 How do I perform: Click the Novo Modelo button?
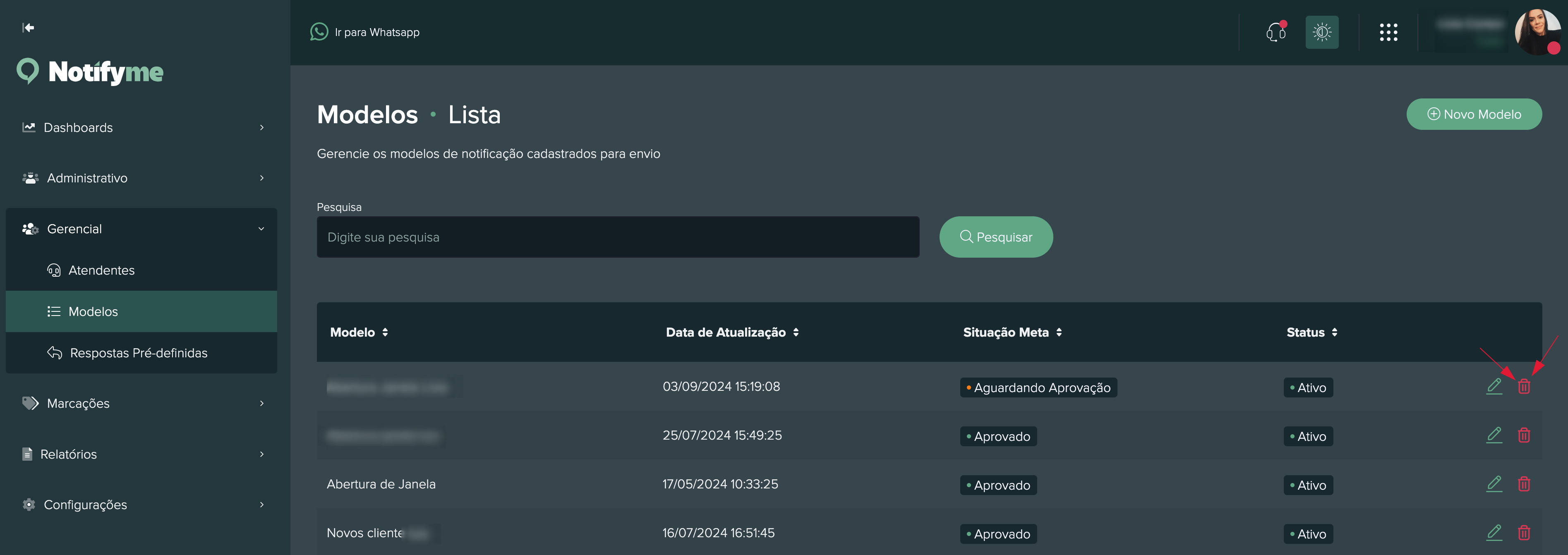[1474, 115]
